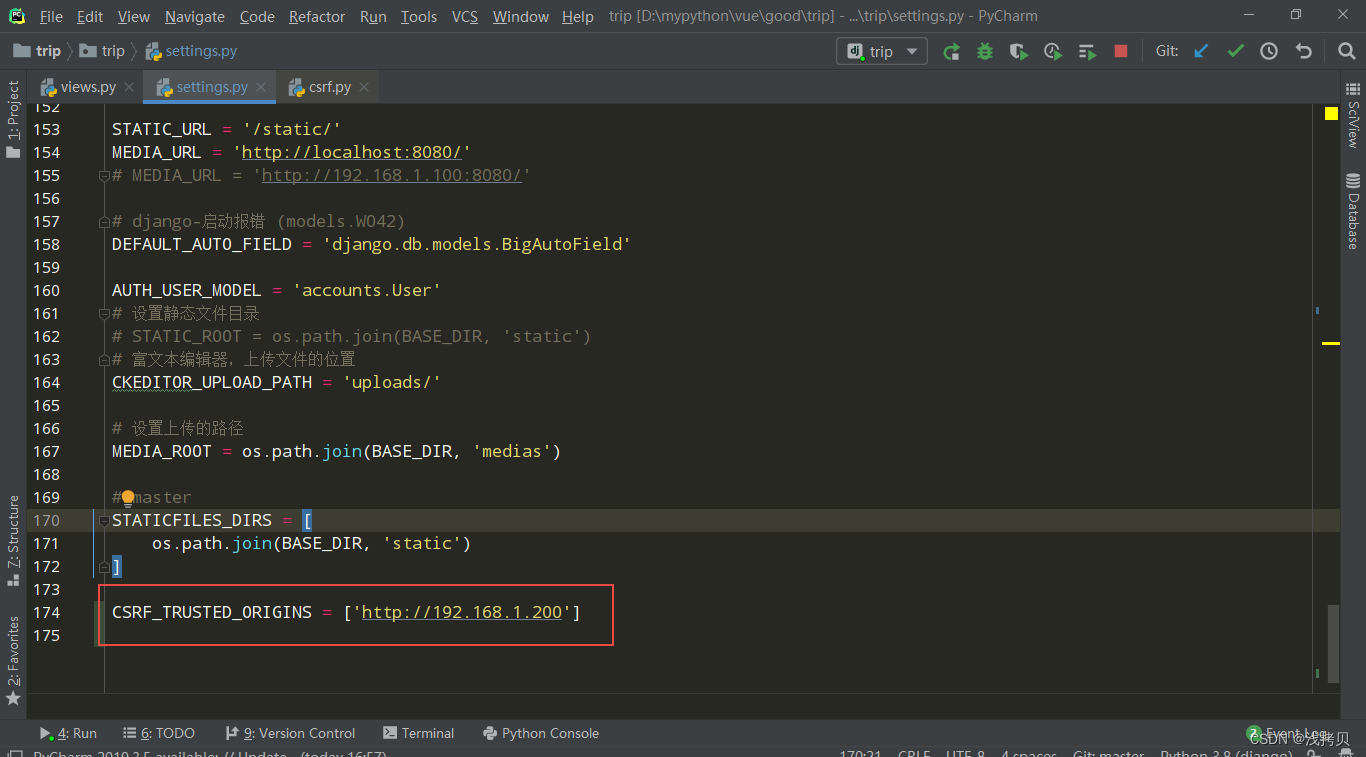Open the File menu
1366x757 pixels.
coord(50,17)
